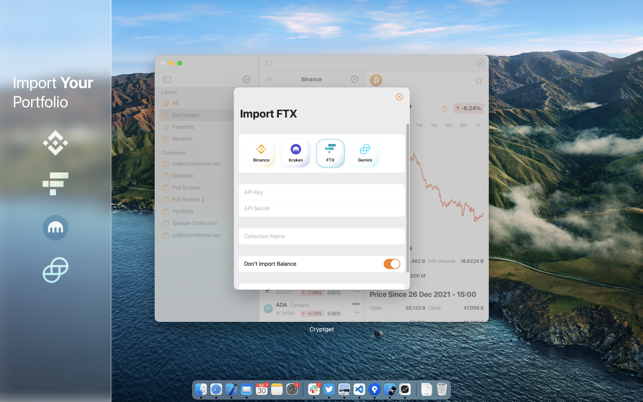Switch the chart to 1M range
The height and width of the screenshot is (402, 643).
434,125
